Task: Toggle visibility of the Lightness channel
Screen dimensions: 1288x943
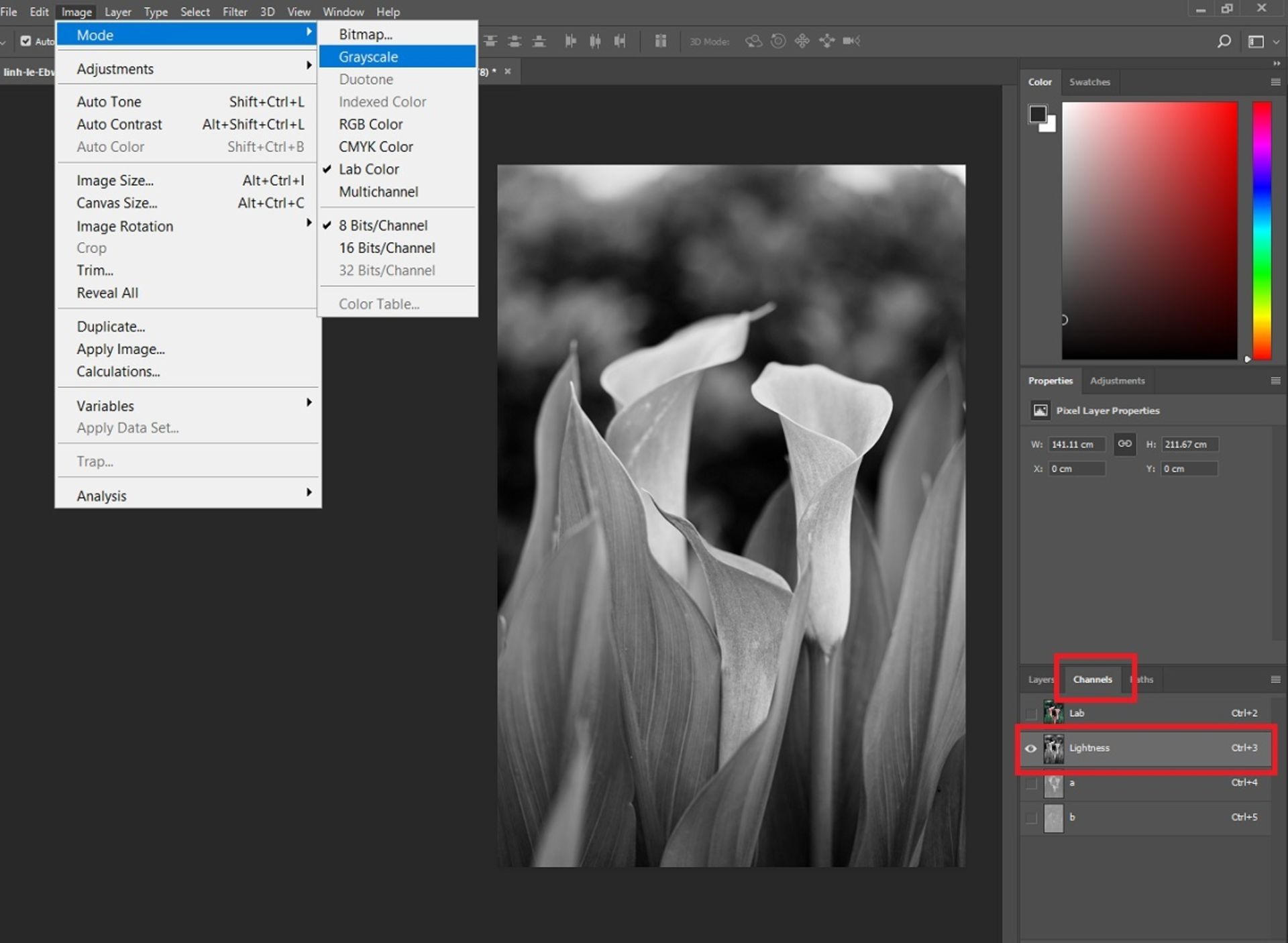Action: [1031, 748]
